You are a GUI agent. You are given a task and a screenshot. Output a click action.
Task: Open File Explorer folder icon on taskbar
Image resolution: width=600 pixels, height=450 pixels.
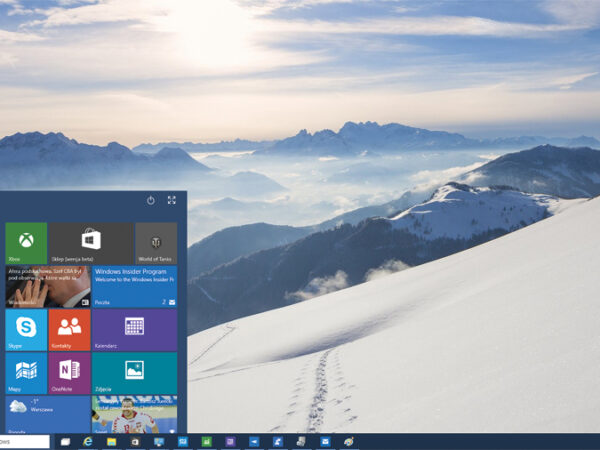click(112, 441)
